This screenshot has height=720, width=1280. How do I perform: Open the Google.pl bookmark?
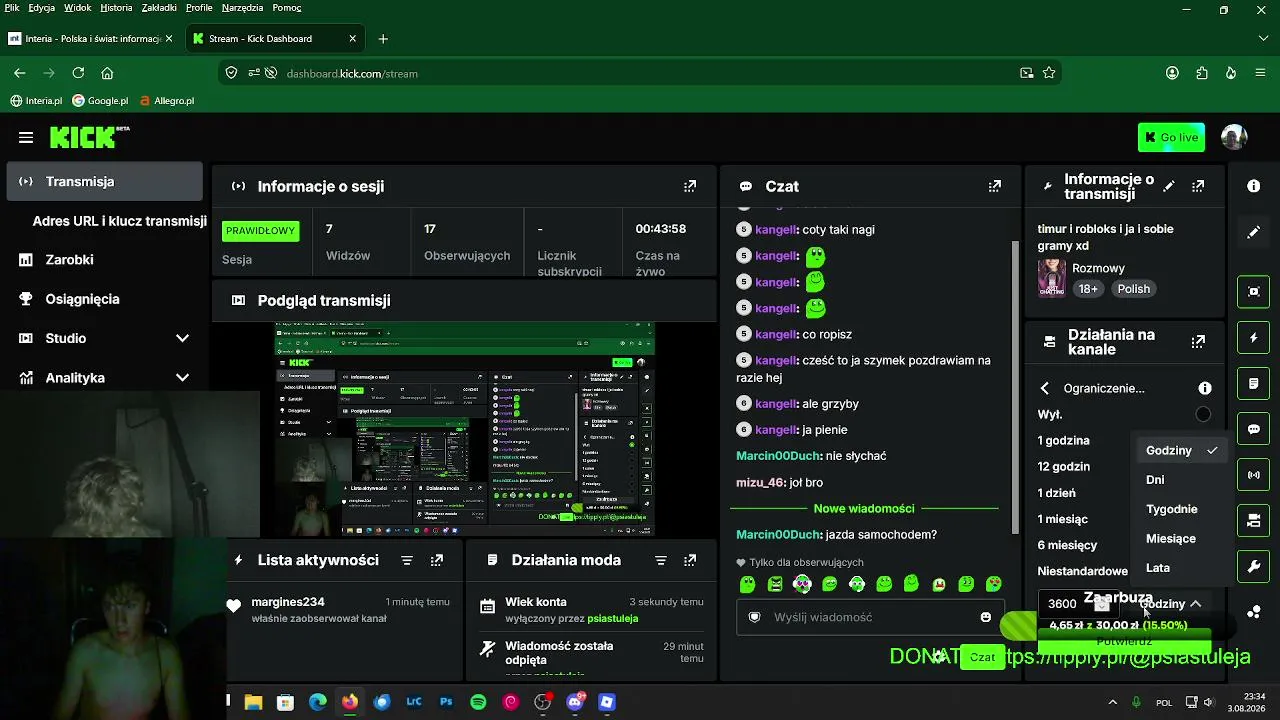tap(100, 101)
